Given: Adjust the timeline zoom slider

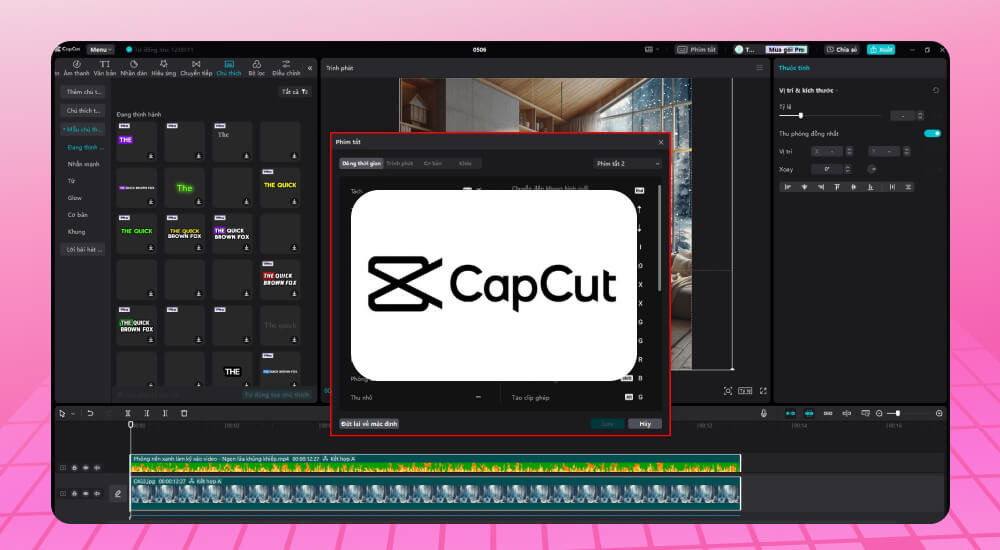Looking at the screenshot, I should tap(898, 413).
